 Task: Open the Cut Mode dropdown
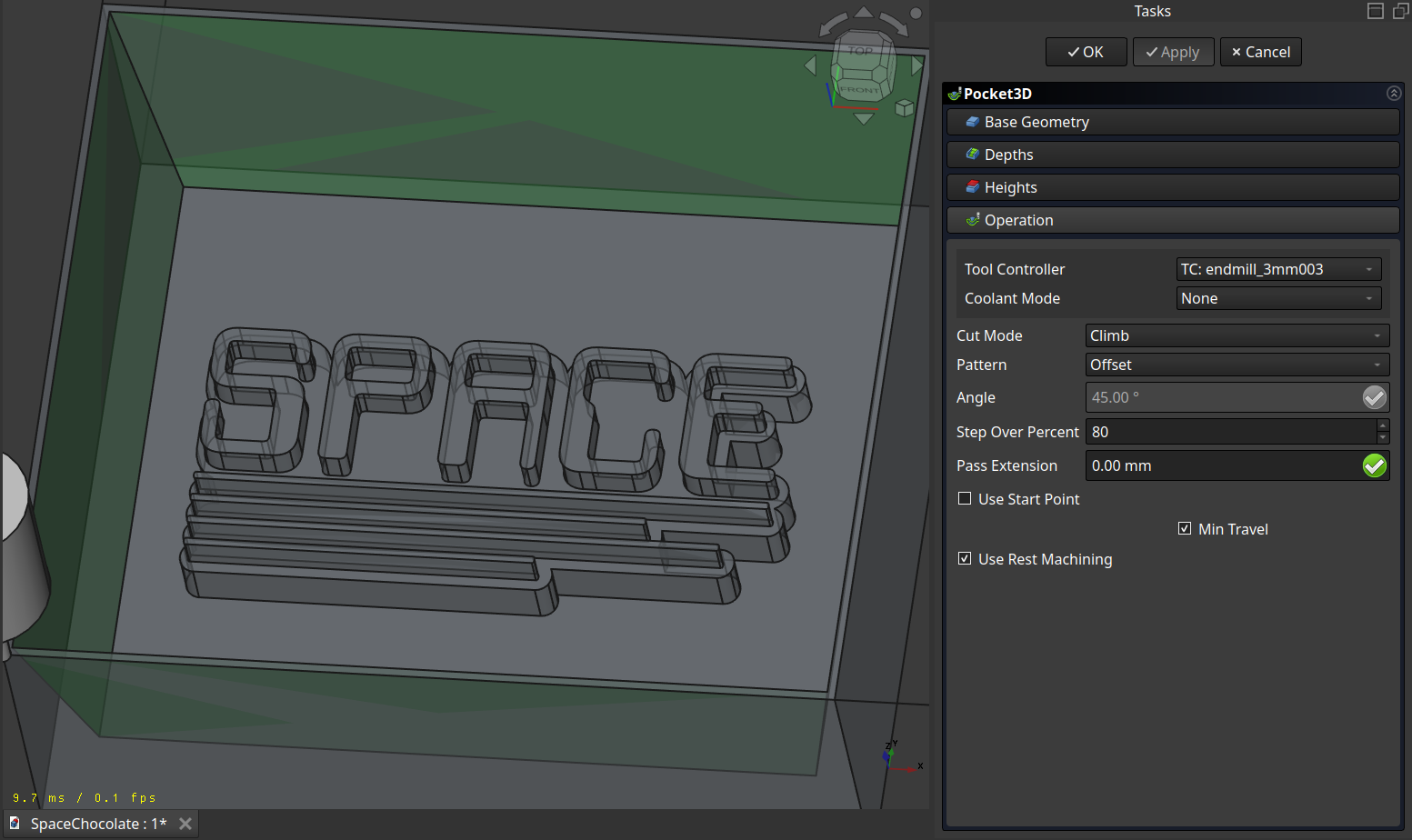click(1237, 335)
